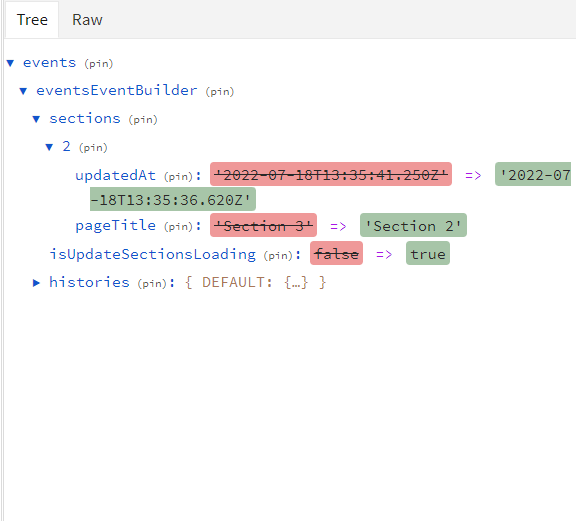Switch to the Tree tab
This screenshot has width=576, height=521.
[x=32, y=20]
